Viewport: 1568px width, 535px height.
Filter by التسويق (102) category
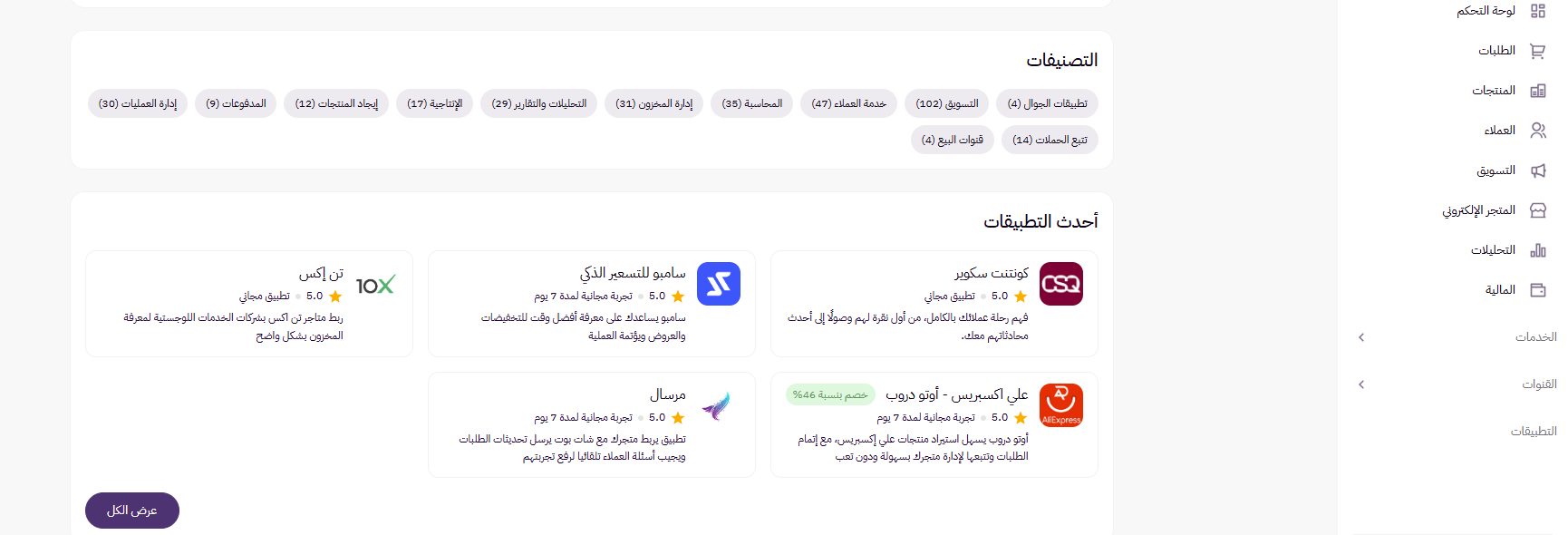947,103
